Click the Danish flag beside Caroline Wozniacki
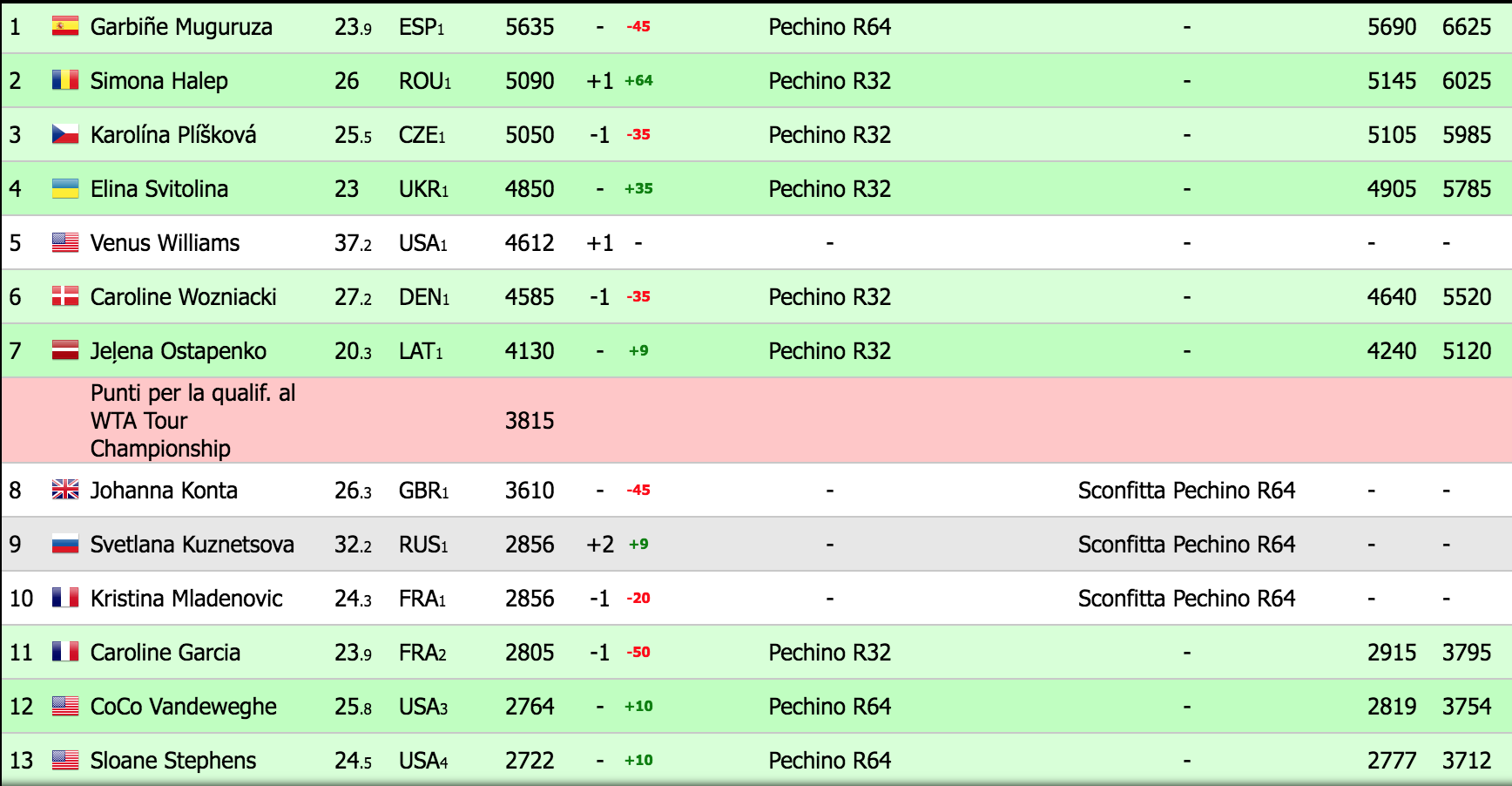The height and width of the screenshot is (786, 1512). (65, 297)
